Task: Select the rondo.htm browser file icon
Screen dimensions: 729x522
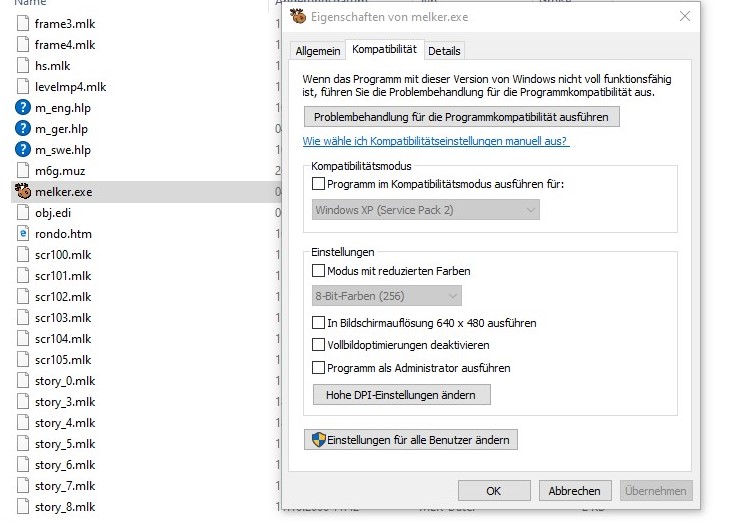Action: point(23,233)
